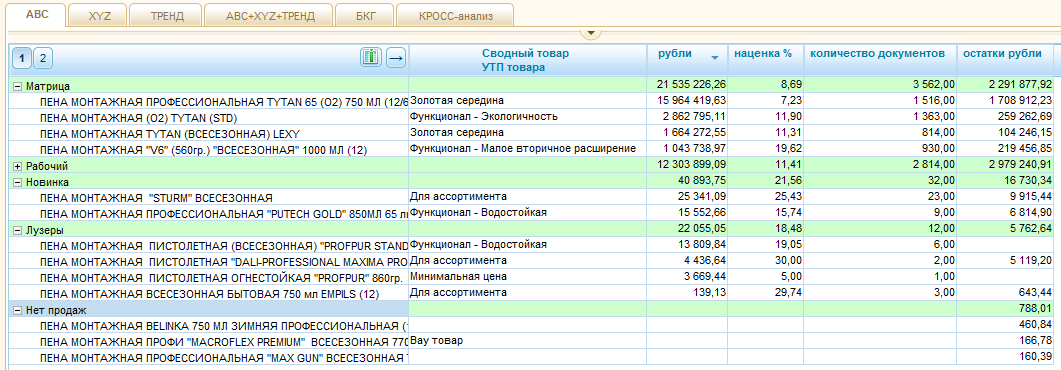Collapse the Матрица group
This screenshot has height=370, width=1061.
pos(17,86)
